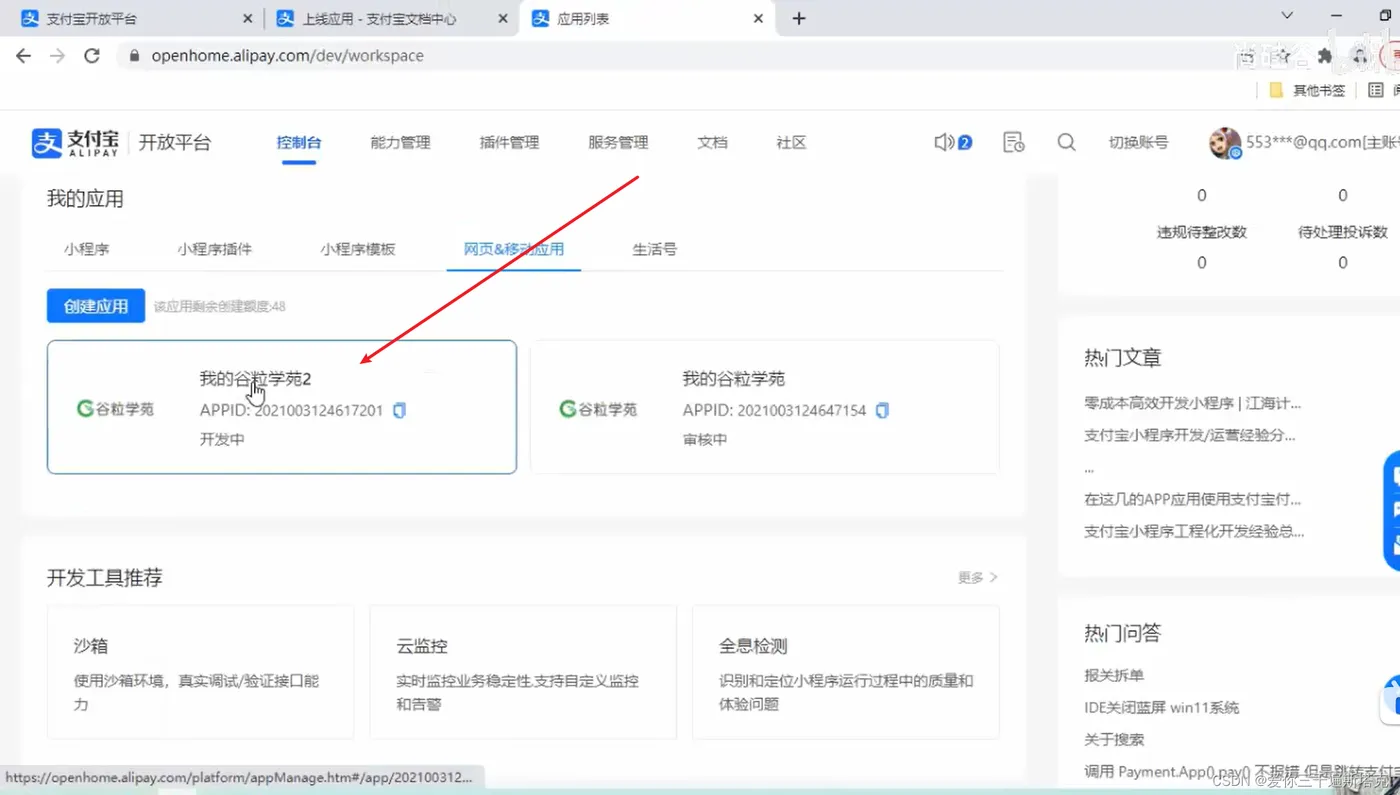Viewport: 1400px width, 795px height.
Task: Open the 插件管理 menu
Action: [509, 143]
